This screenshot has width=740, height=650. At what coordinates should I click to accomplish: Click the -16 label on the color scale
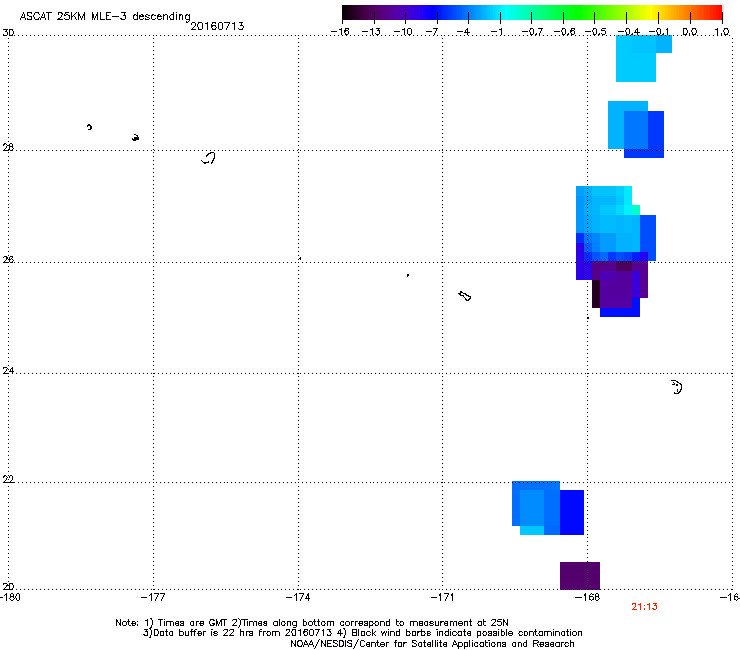click(339, 32)
